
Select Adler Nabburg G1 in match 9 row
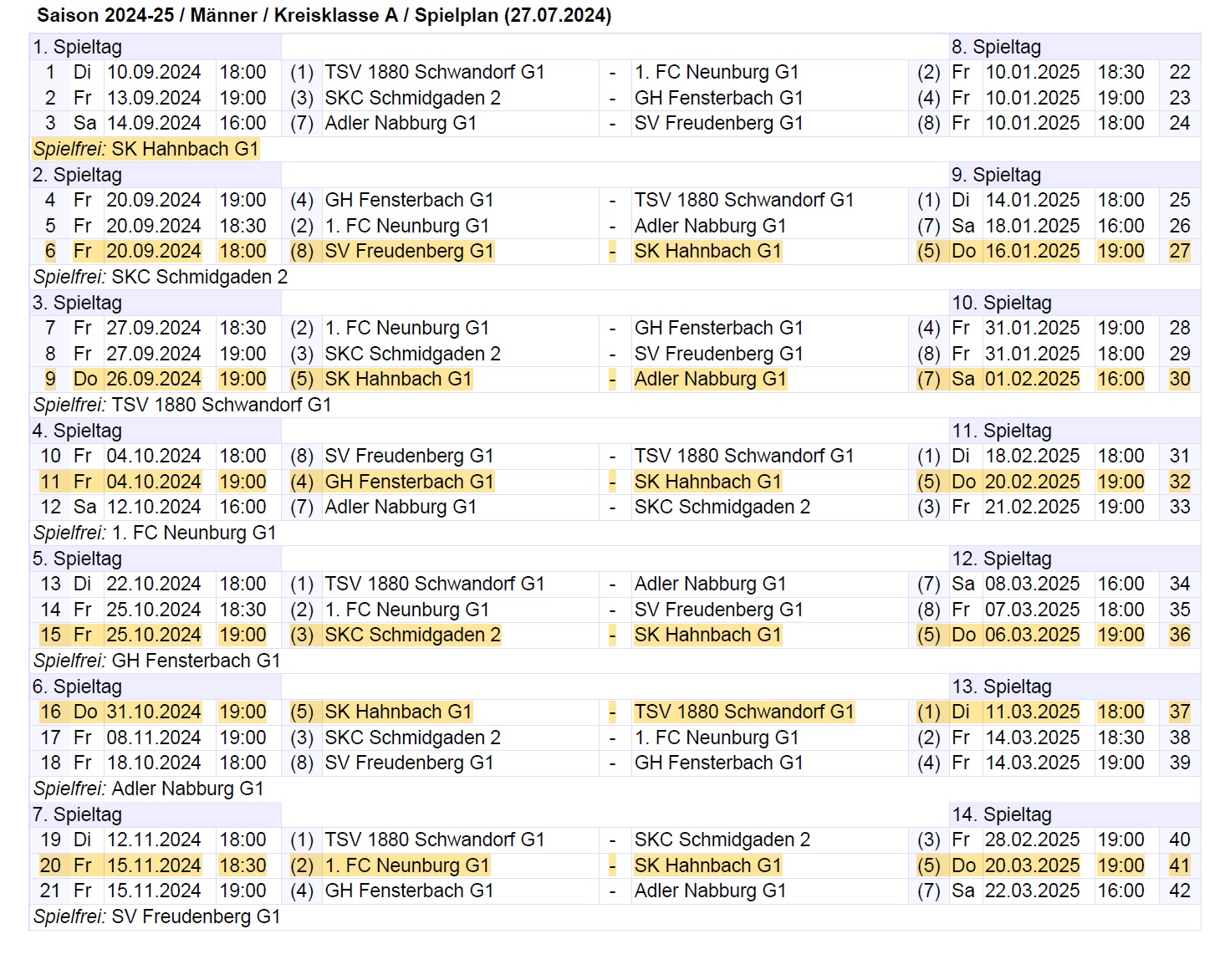710,379
